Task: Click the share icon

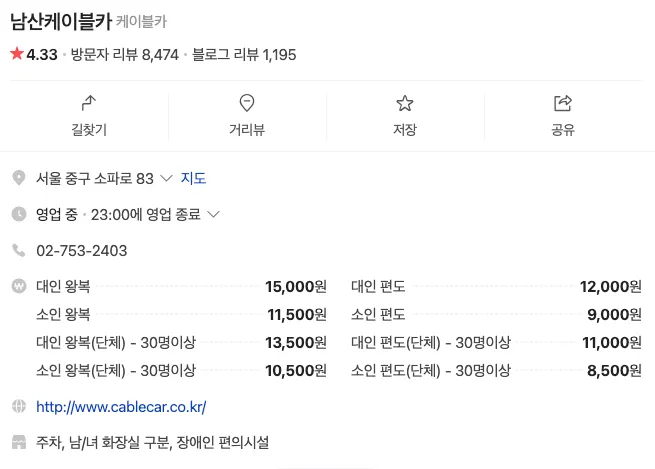Action: click(x=562, y=103)
